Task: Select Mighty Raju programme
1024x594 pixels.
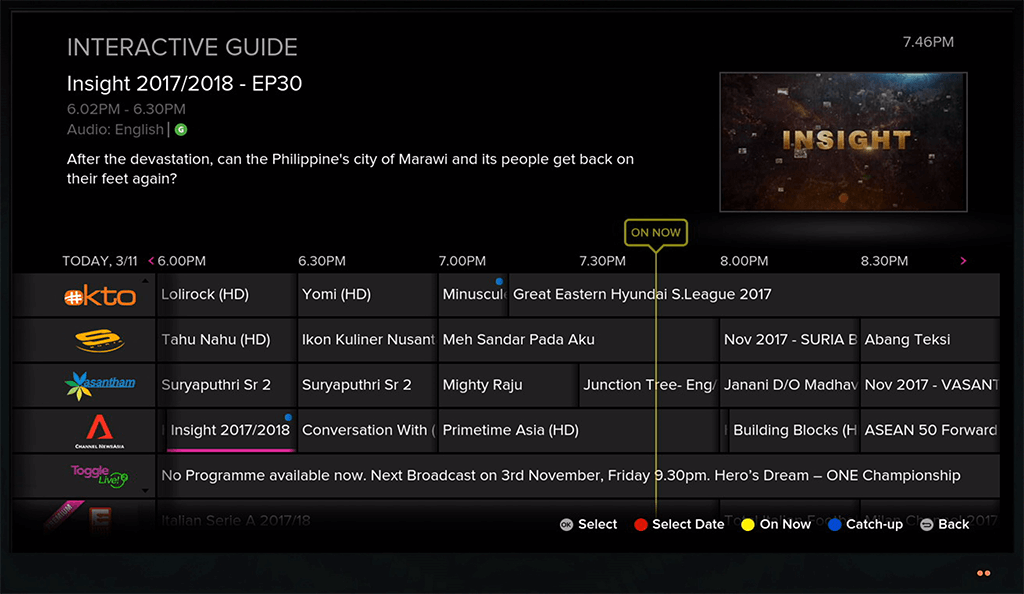Action: coord(508,385)
